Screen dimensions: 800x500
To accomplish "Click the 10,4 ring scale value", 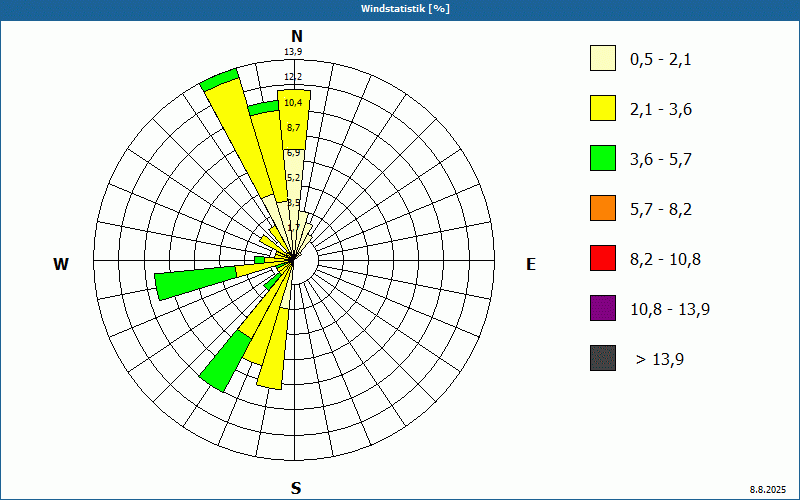I will (293, 103).
